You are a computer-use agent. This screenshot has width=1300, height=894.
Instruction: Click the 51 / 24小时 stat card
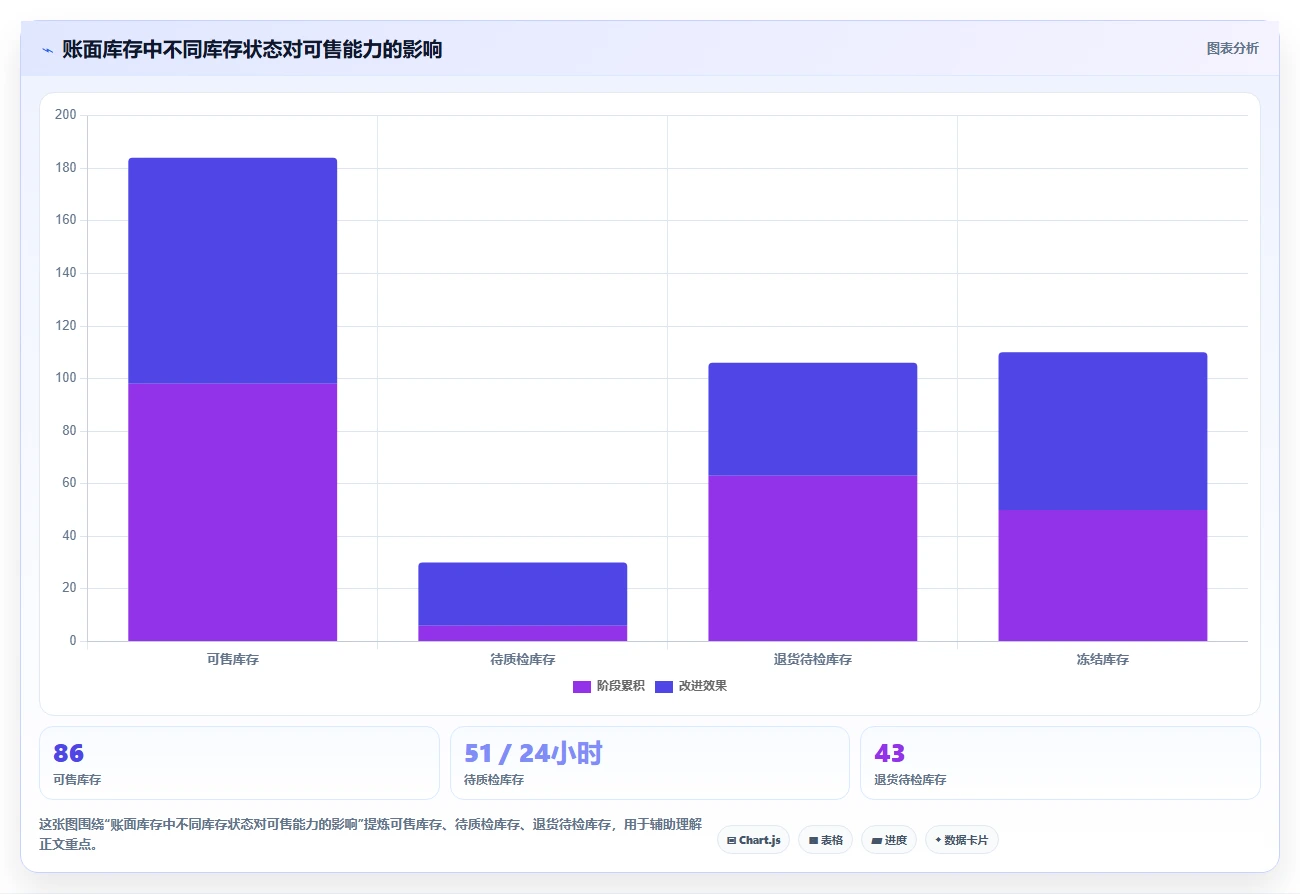tap(650, 763)
